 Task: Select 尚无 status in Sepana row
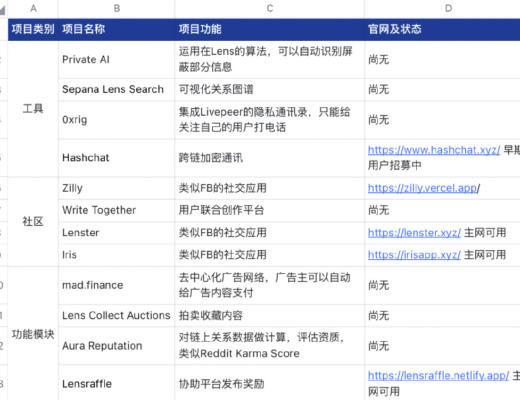click(442, 90)
